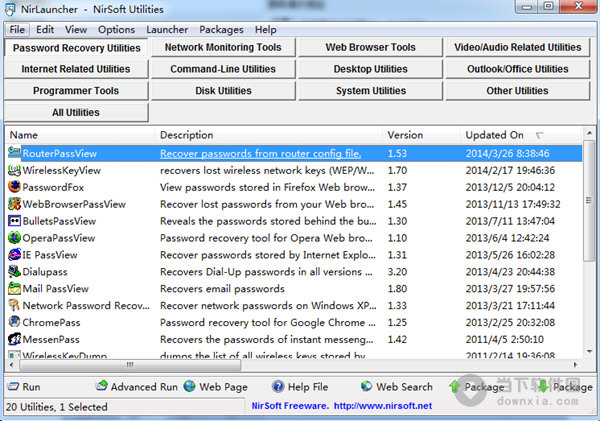Click the NirLauncher title bar icon

click(x=10, y=10)
